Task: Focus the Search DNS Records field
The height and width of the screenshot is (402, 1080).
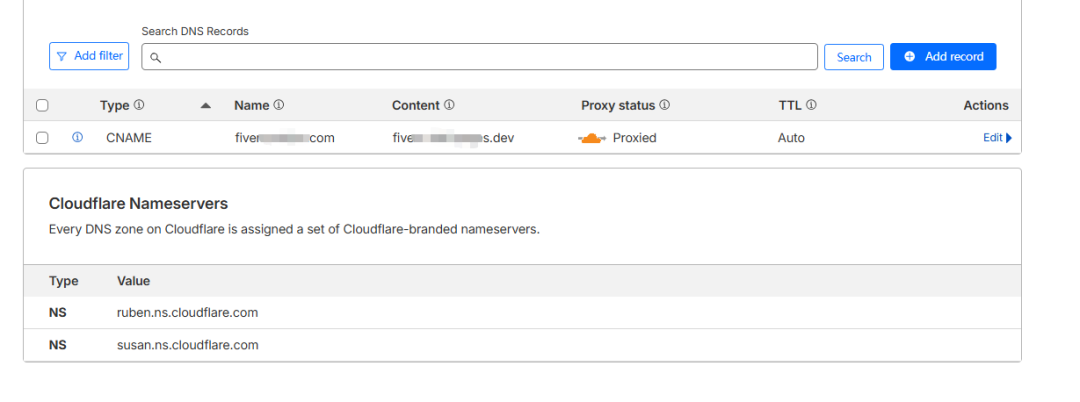Action: (480, 57)
